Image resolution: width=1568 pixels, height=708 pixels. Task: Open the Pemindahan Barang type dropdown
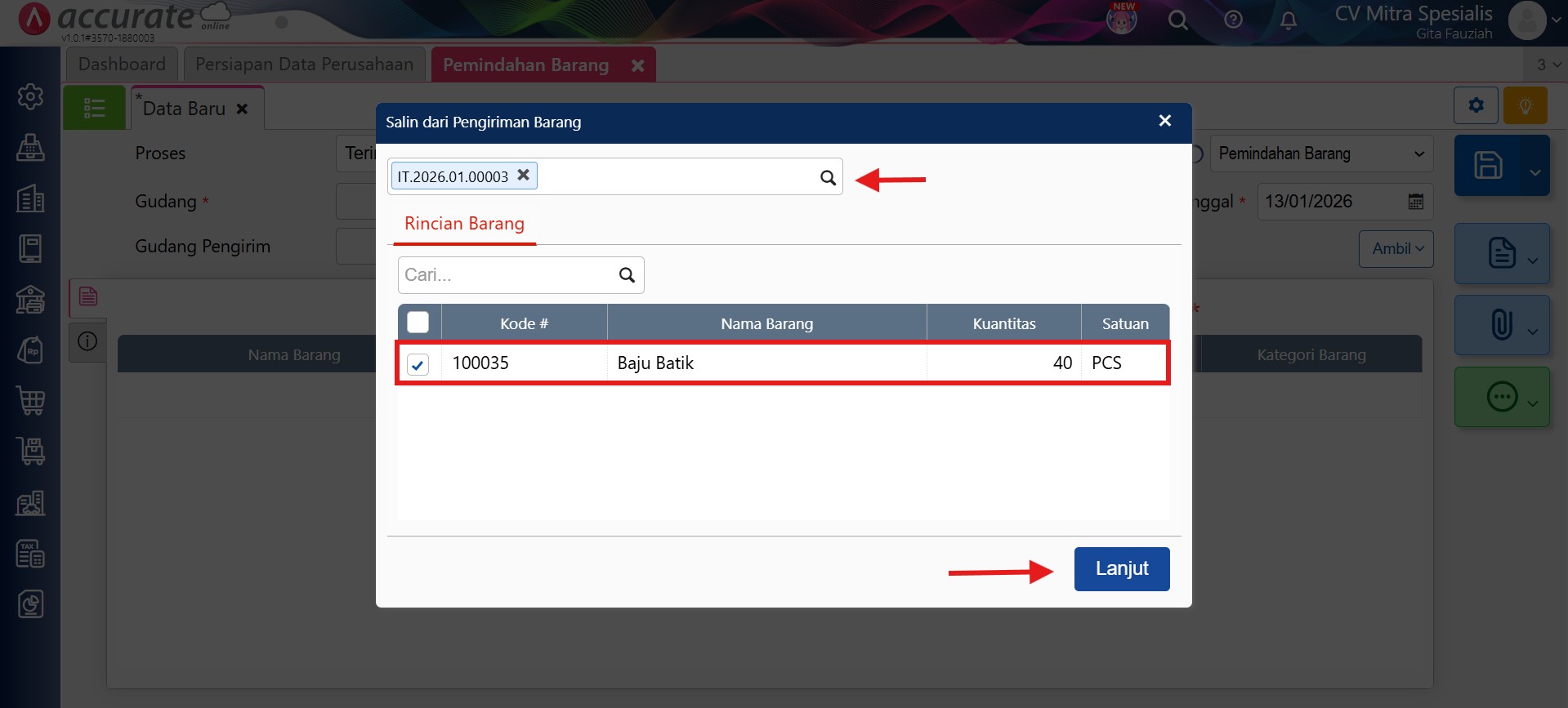click(x=1320, y=154)
